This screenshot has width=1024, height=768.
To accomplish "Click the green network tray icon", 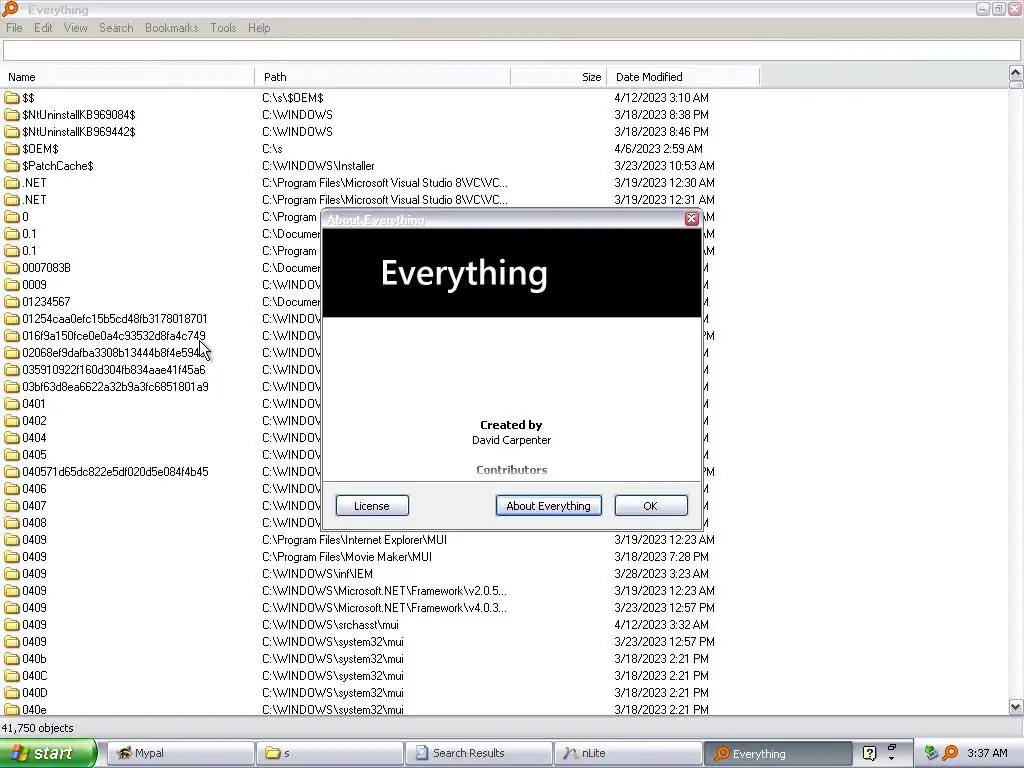I will point(931,753).
